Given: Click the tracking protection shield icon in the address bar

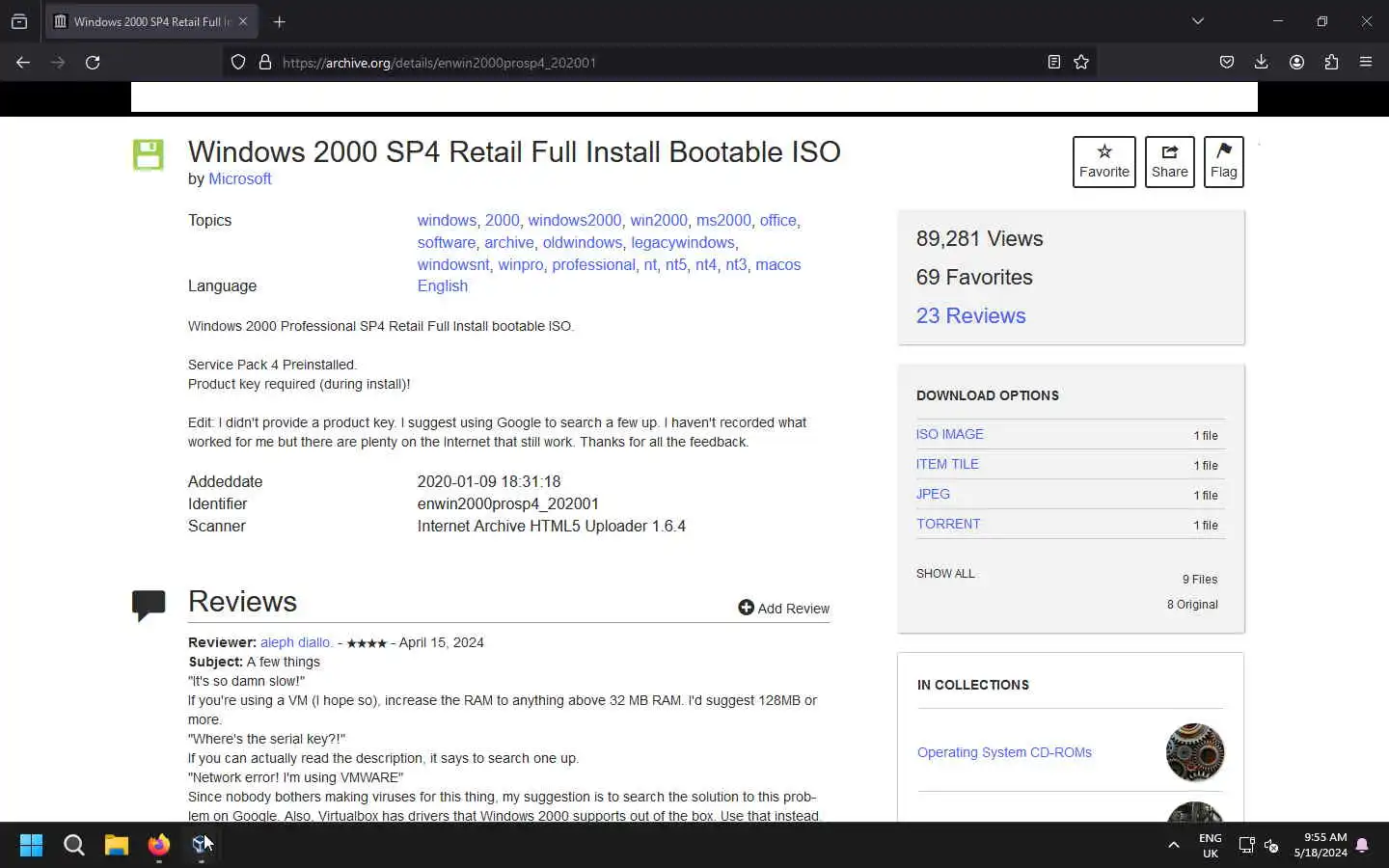Looking at the screenshot, I should tap(238, 62).
